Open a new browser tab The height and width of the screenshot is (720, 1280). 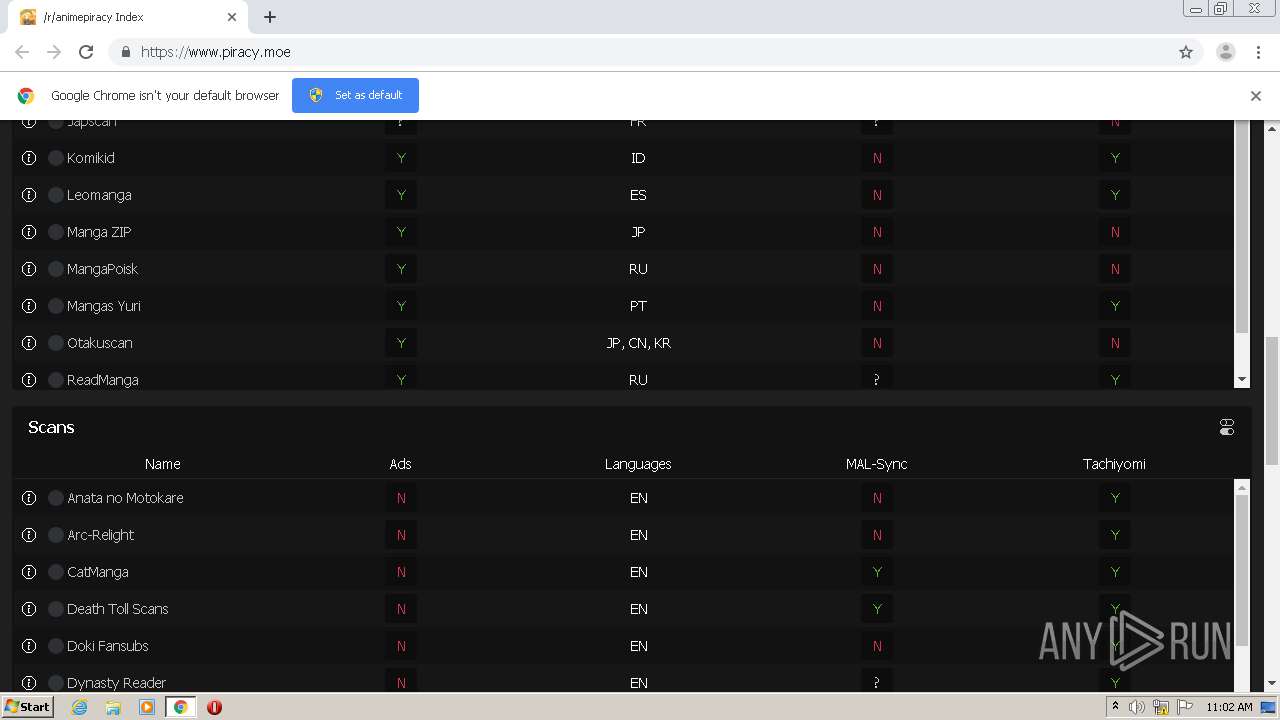[x=270, y=17]
